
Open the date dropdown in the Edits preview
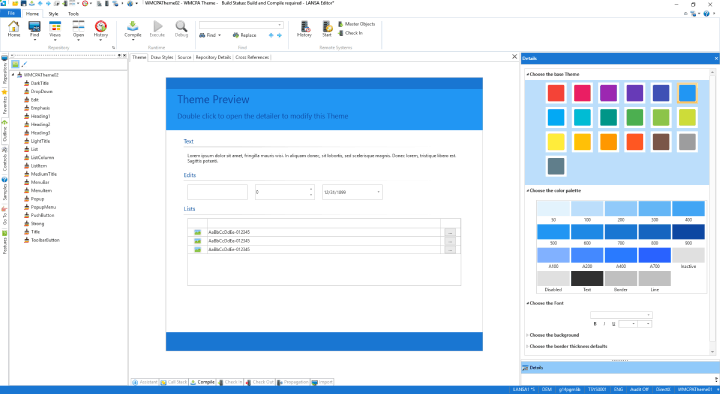378,192
